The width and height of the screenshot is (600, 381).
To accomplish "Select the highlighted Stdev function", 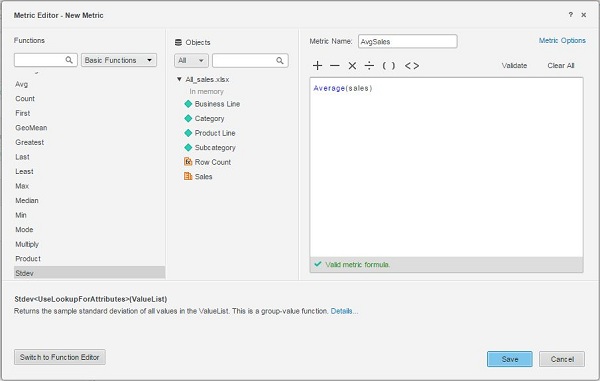I will pos(90,273).
